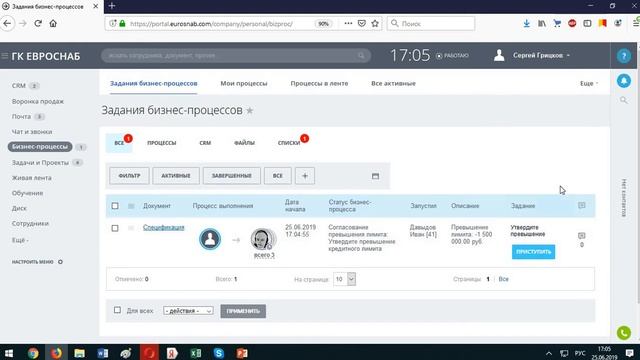This screenshot has height=360, width=640.
Task: Show ЗАВЕРШЕННЫЕ tasks filter
Action: click(x=231, y=176)
